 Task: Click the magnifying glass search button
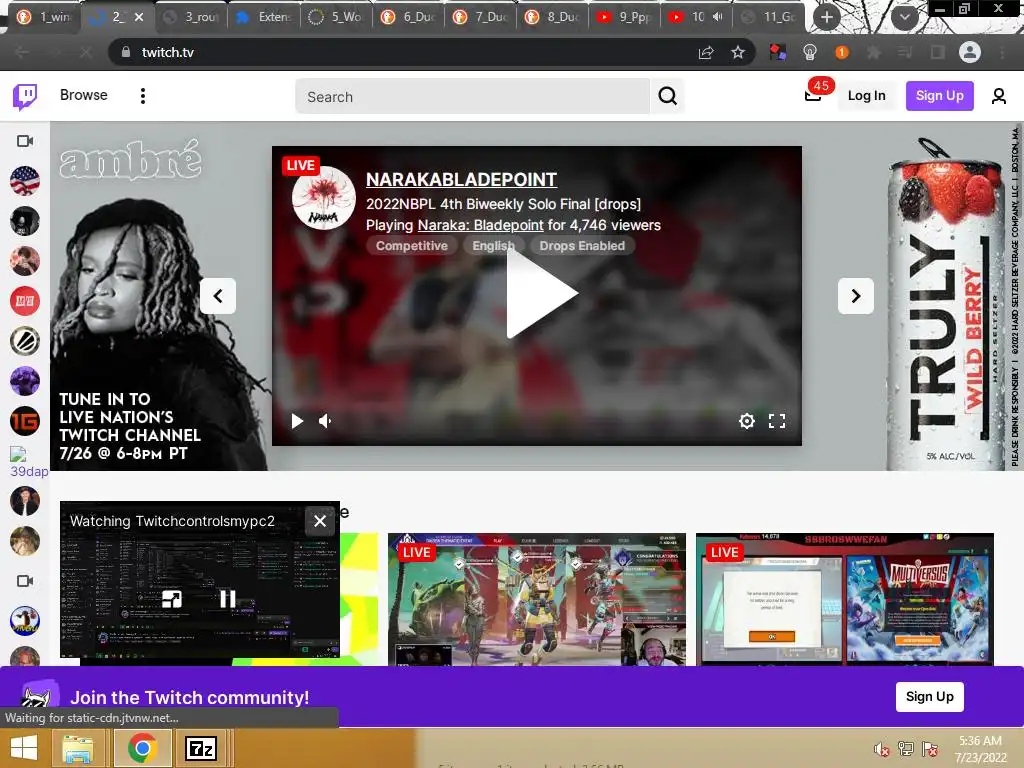point(667,96)
